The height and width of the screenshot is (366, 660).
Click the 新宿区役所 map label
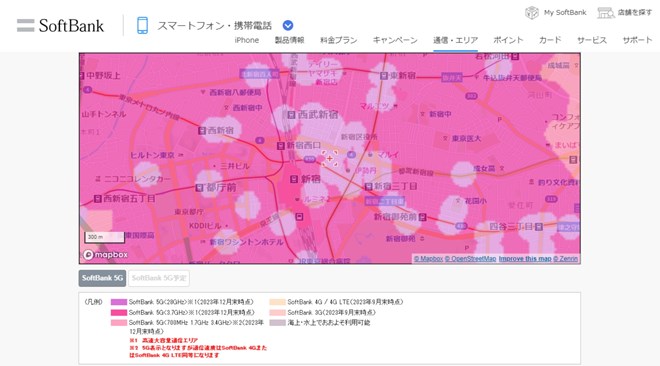(x=359, y=137)
